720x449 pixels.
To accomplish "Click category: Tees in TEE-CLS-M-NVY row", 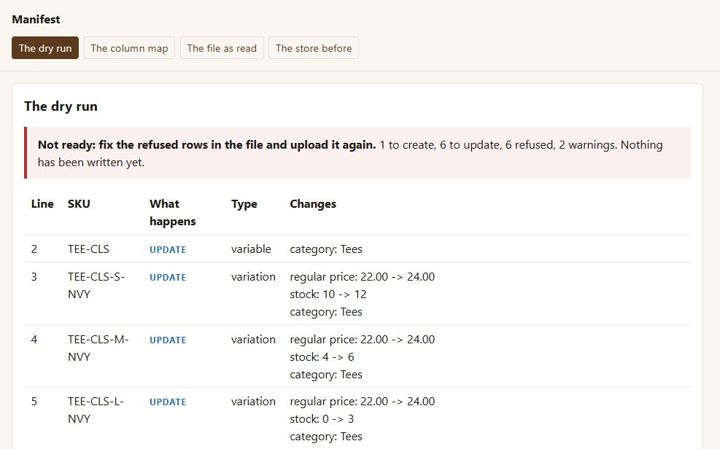I will pos(326,374).
